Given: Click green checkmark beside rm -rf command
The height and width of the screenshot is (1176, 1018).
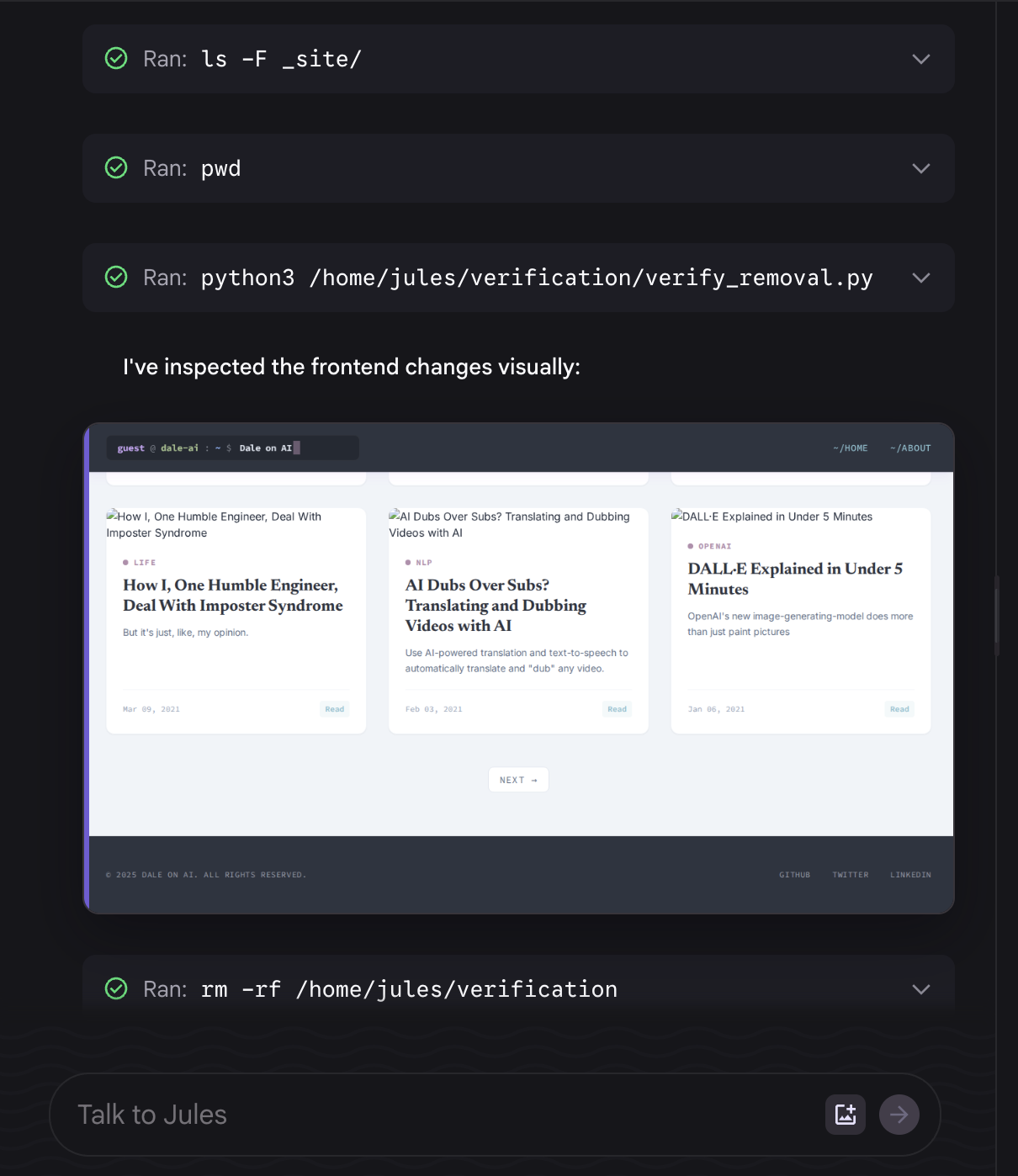Looking at the screenshot, I should [116, 989].
